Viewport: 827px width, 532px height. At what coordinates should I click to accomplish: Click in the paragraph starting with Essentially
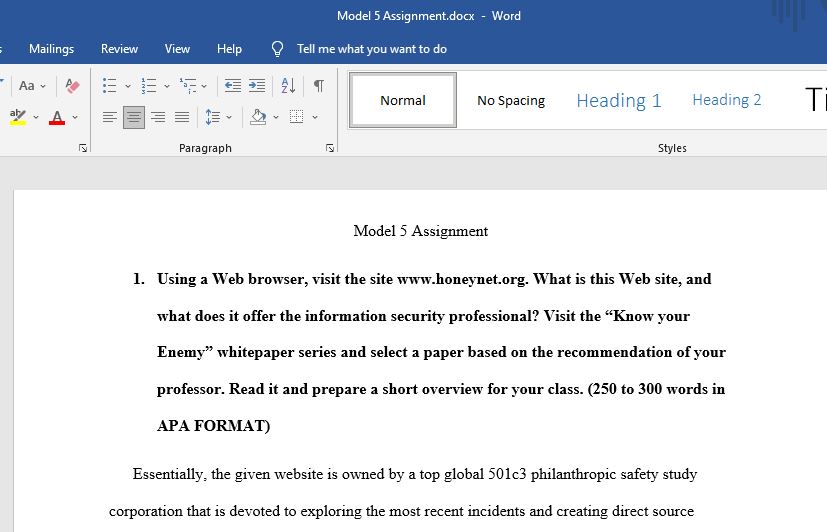click(x=403, y=492)
